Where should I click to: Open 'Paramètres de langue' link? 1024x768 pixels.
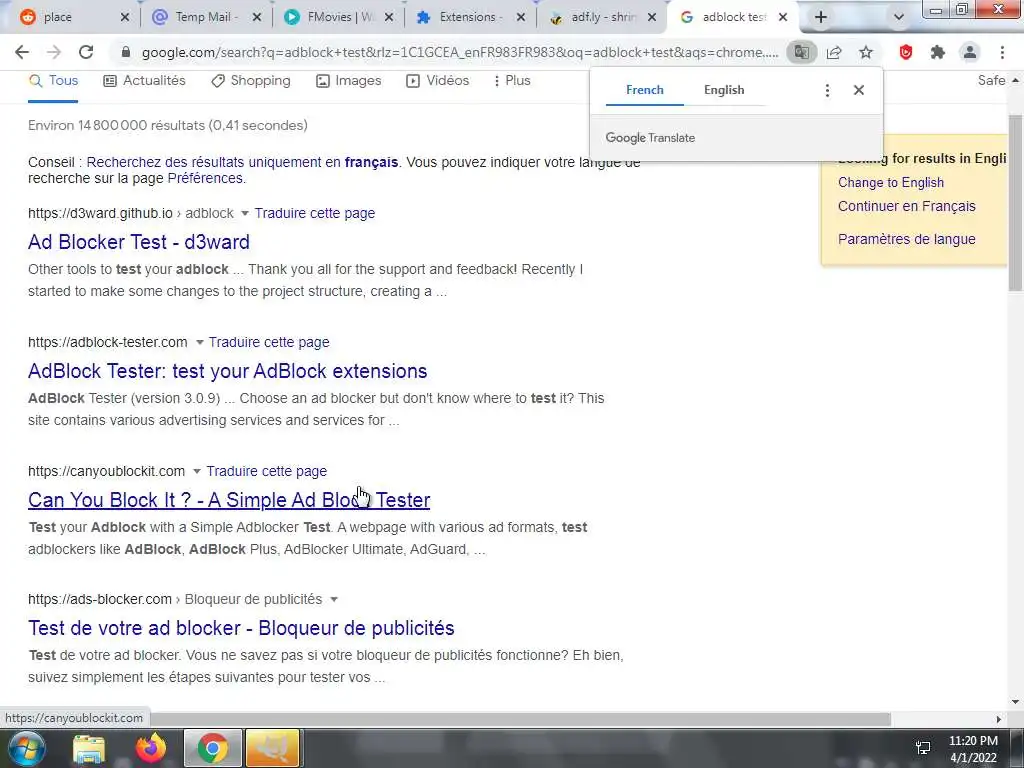point(906,239)
